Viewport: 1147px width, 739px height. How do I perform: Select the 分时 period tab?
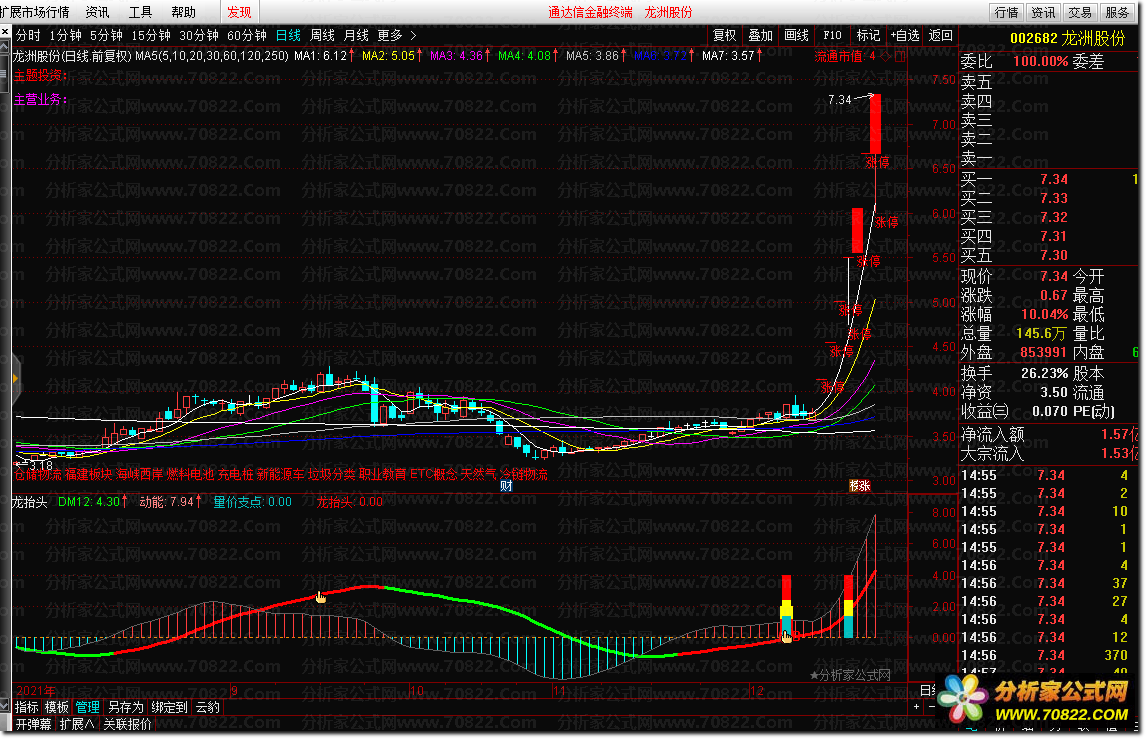tap(29, 35)
